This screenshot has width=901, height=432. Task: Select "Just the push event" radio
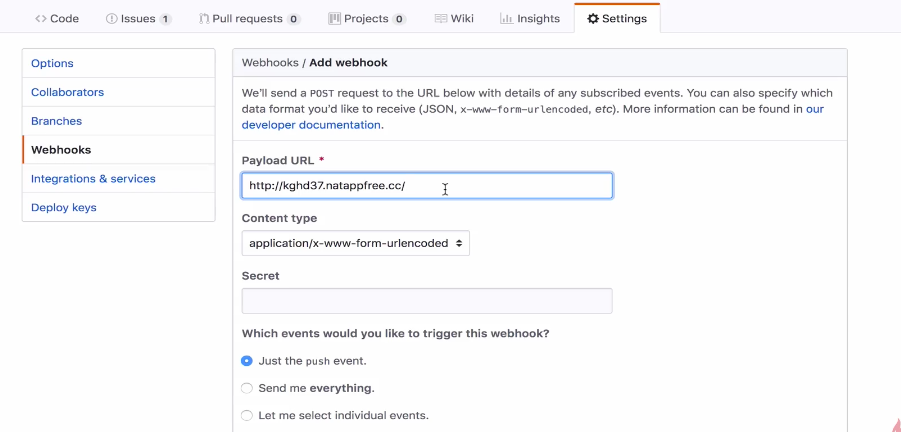pyautogui.click(x=247, y=361)
